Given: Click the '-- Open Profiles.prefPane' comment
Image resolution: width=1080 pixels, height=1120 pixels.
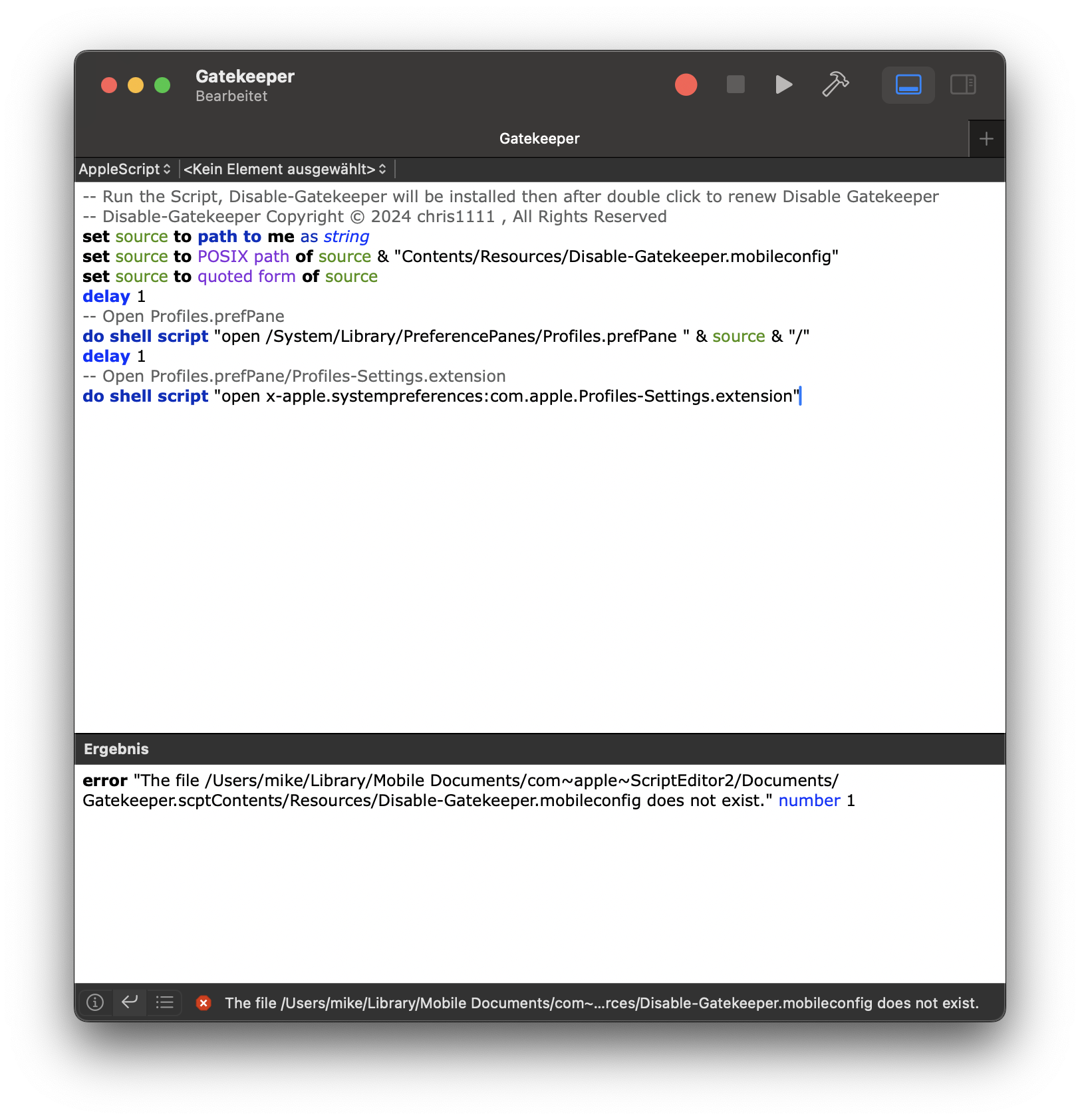Looking at the screenshot, I should point(184,317).
